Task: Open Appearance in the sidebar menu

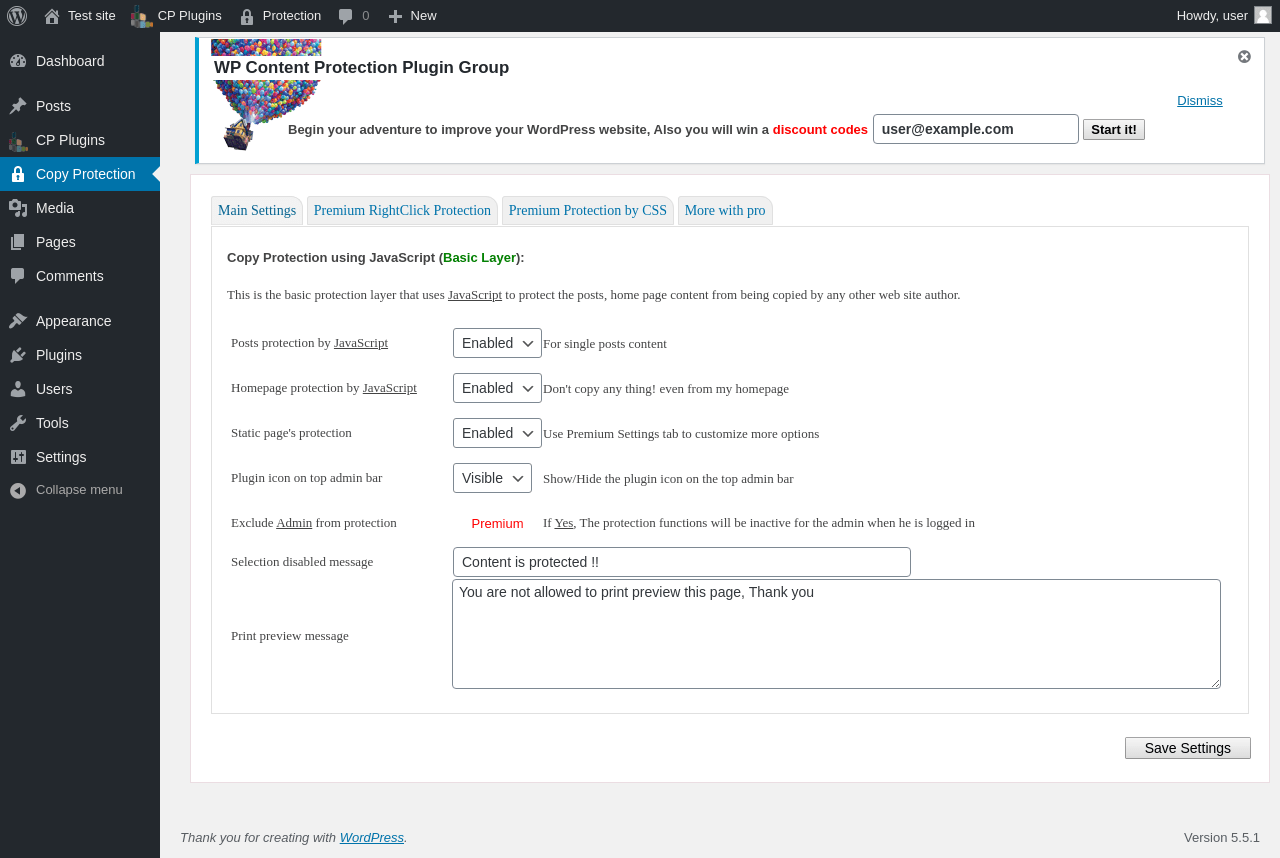Action: pos(80,321)
